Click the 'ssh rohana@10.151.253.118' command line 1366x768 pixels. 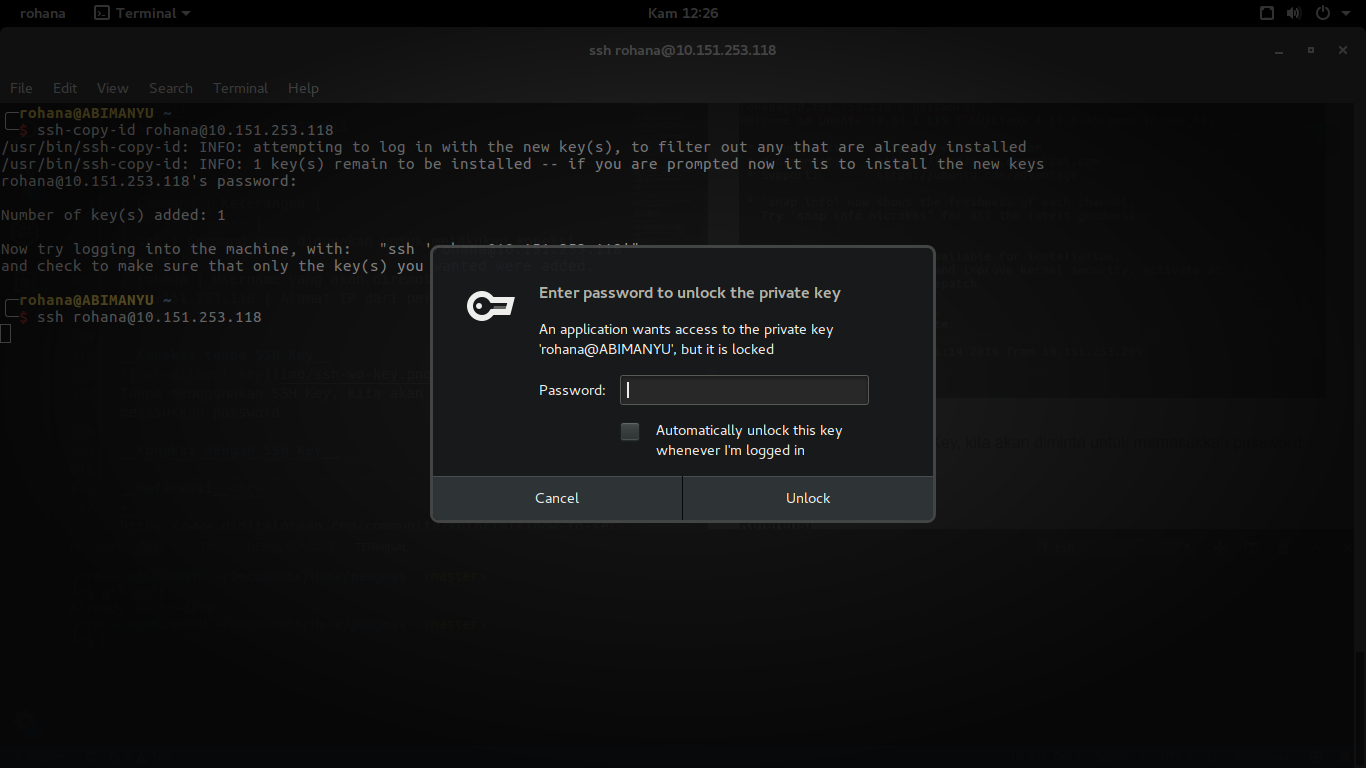[149, 317]
